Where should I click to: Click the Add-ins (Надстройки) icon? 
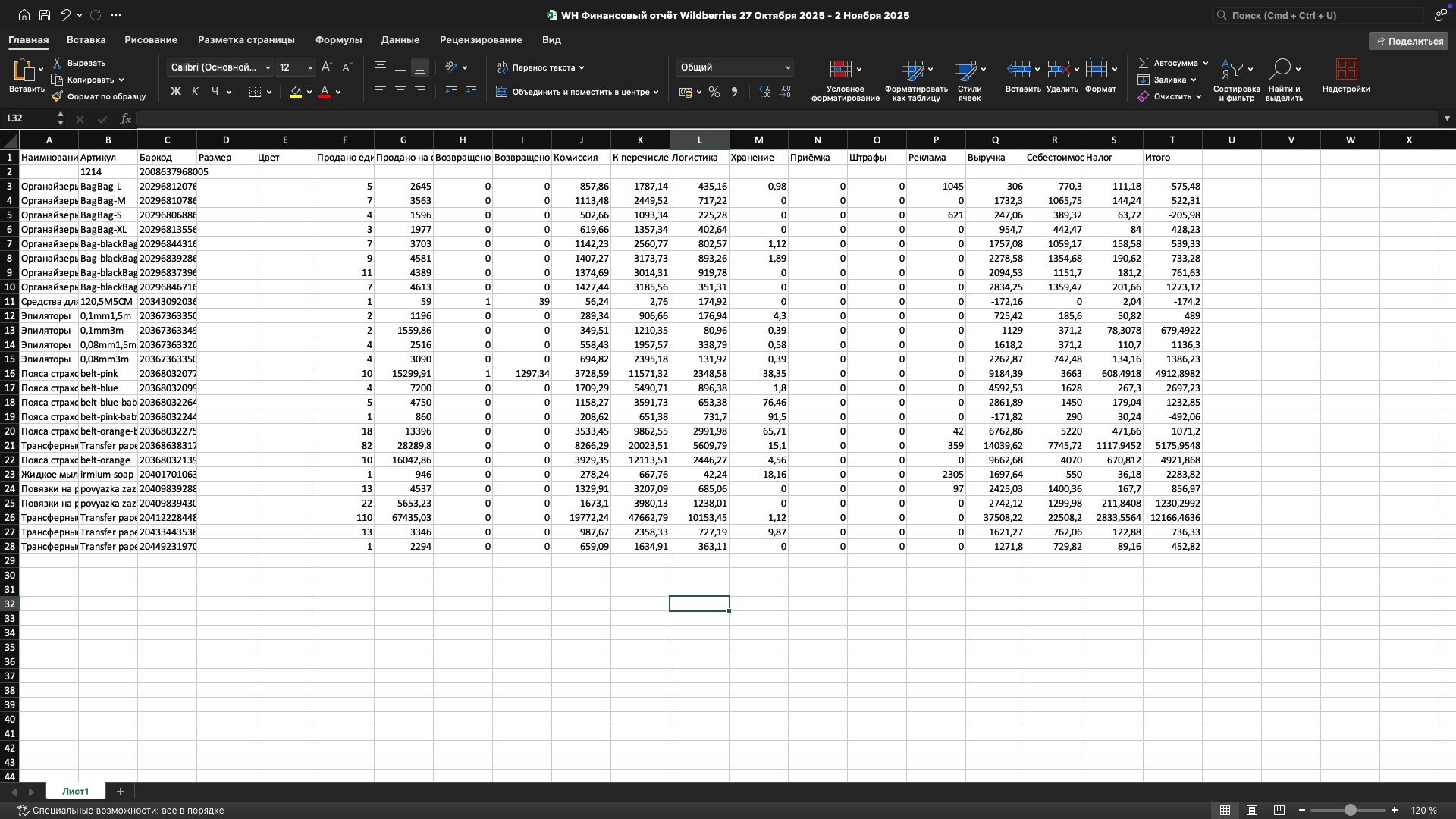tap(1346, 70)
